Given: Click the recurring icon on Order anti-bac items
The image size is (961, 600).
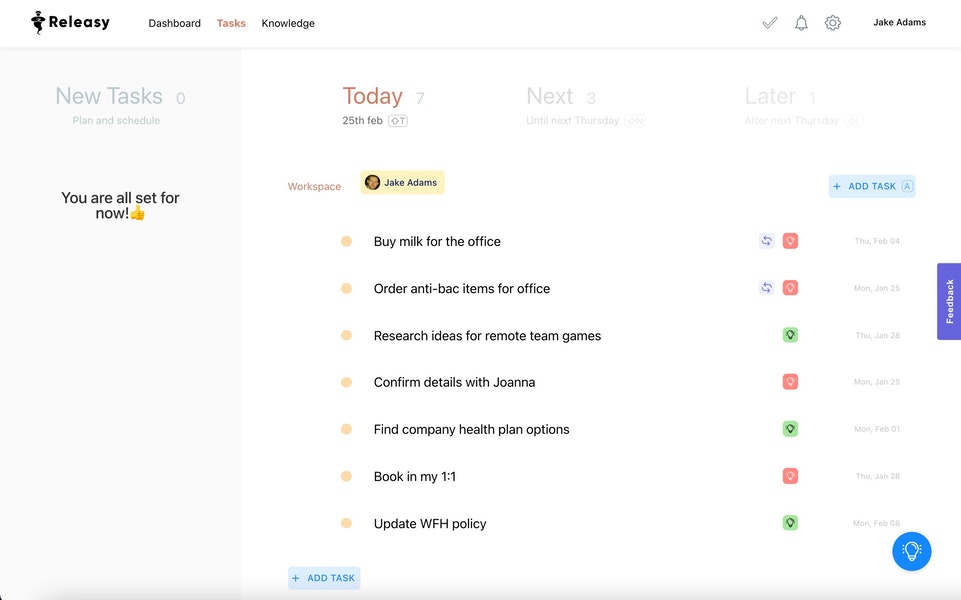Looking at the screenshot, I should tap(766, 287).
